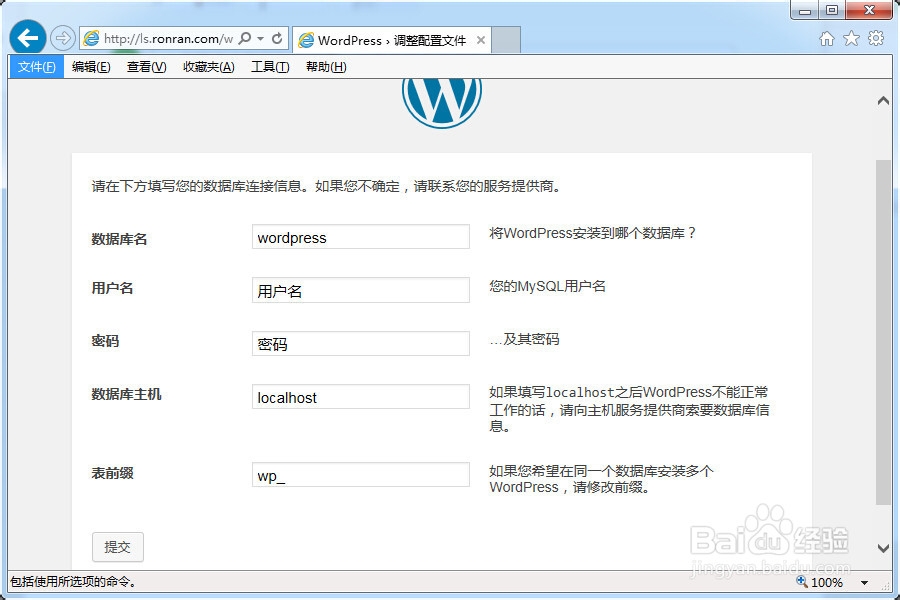Click the 100% zoom level text
900x600 pixels.
tap(827, 583)
